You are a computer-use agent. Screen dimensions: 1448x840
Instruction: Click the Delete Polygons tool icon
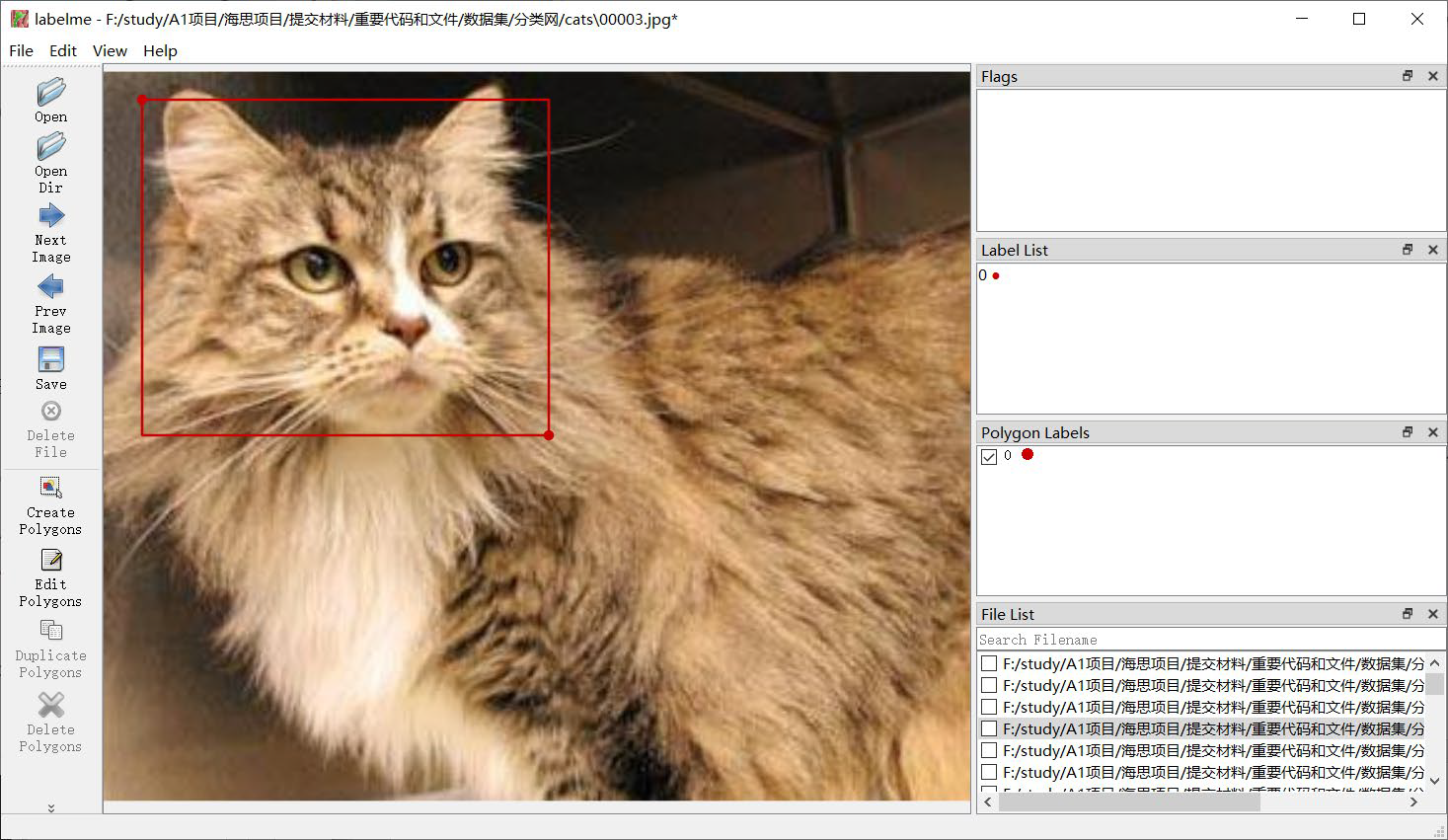point(51,704)
